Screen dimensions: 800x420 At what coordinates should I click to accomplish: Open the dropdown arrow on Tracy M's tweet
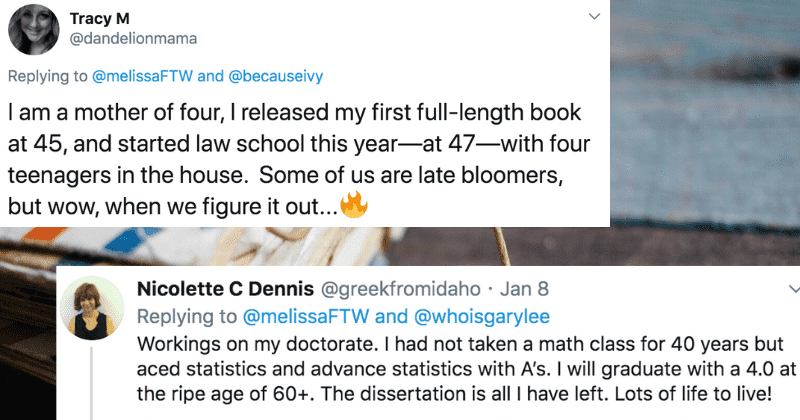point(593,17)
